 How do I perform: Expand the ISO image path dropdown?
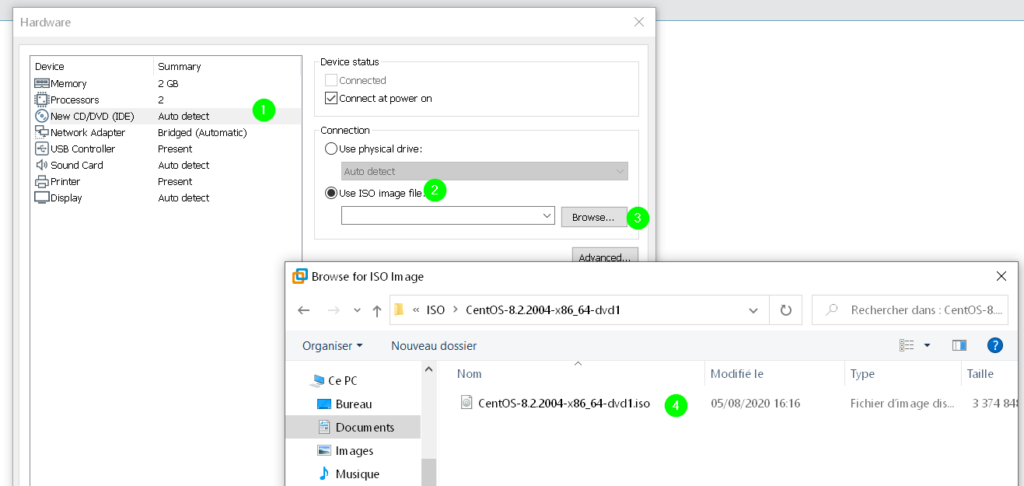[546, 216]
